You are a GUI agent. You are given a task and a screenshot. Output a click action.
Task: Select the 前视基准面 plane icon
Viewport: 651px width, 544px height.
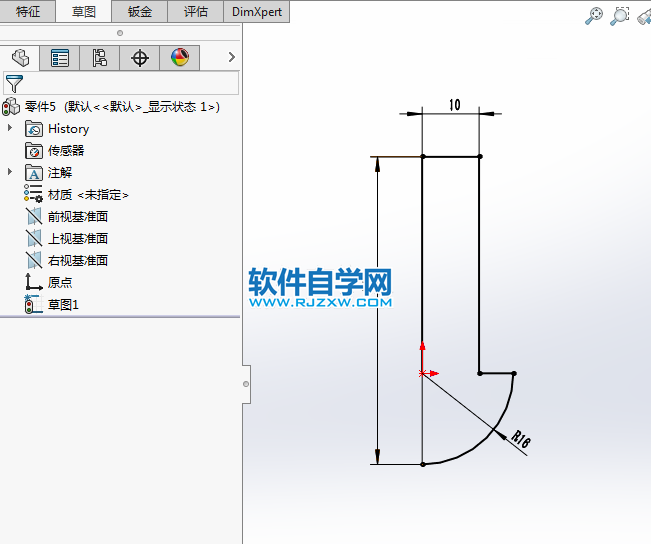coord(34,216)
